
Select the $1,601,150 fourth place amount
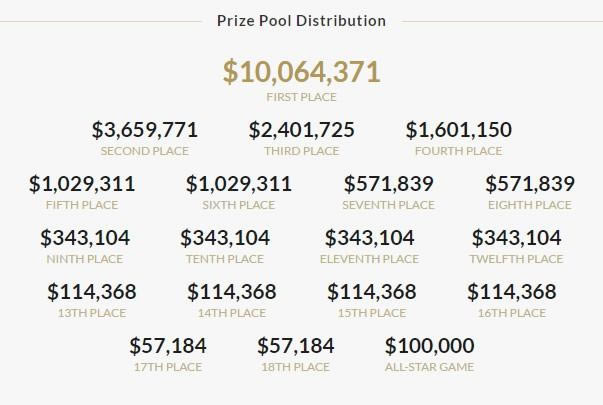click(x=459, y=130)
